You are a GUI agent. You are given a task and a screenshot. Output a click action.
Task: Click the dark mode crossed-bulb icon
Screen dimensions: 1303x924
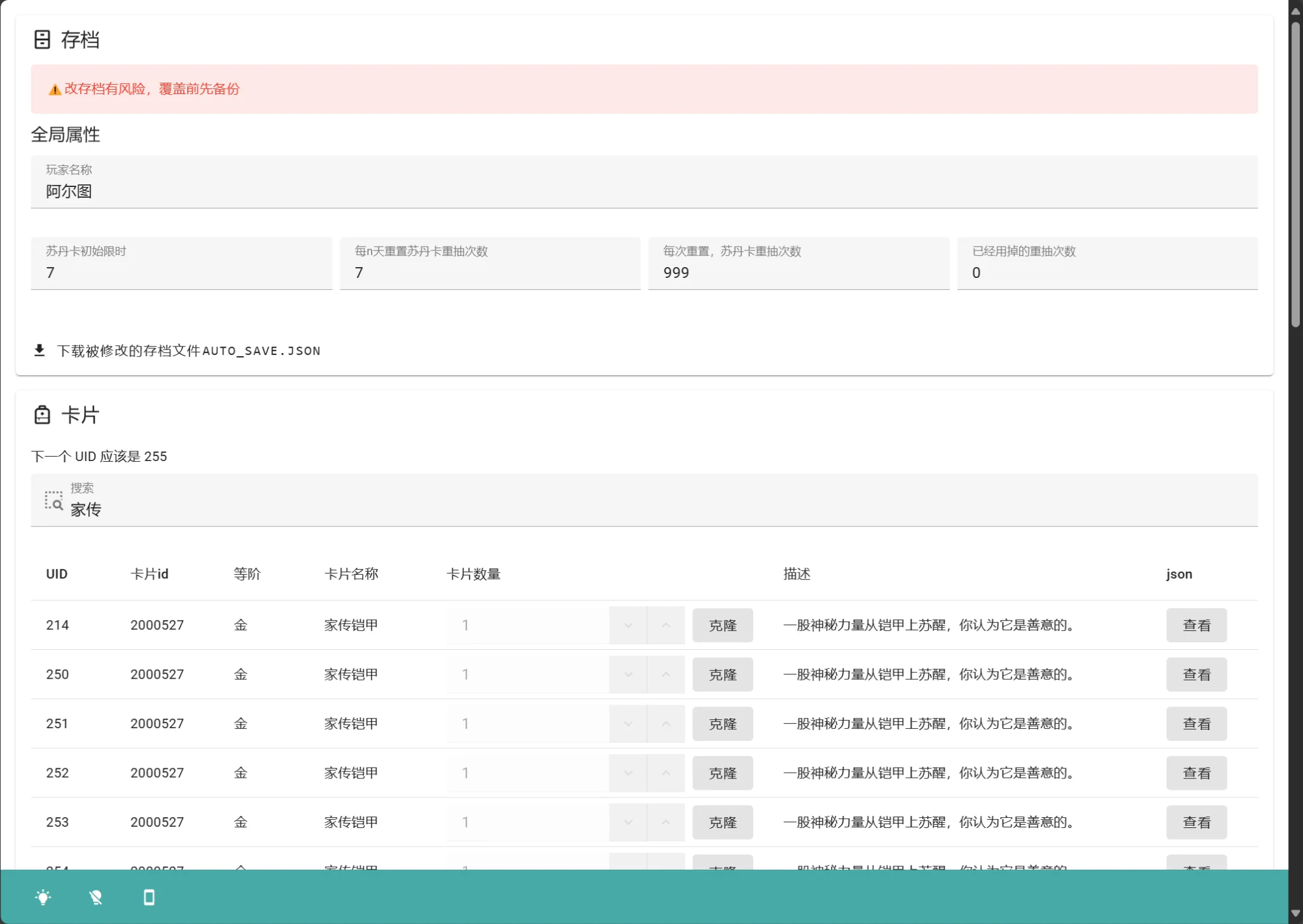[95, 897]
